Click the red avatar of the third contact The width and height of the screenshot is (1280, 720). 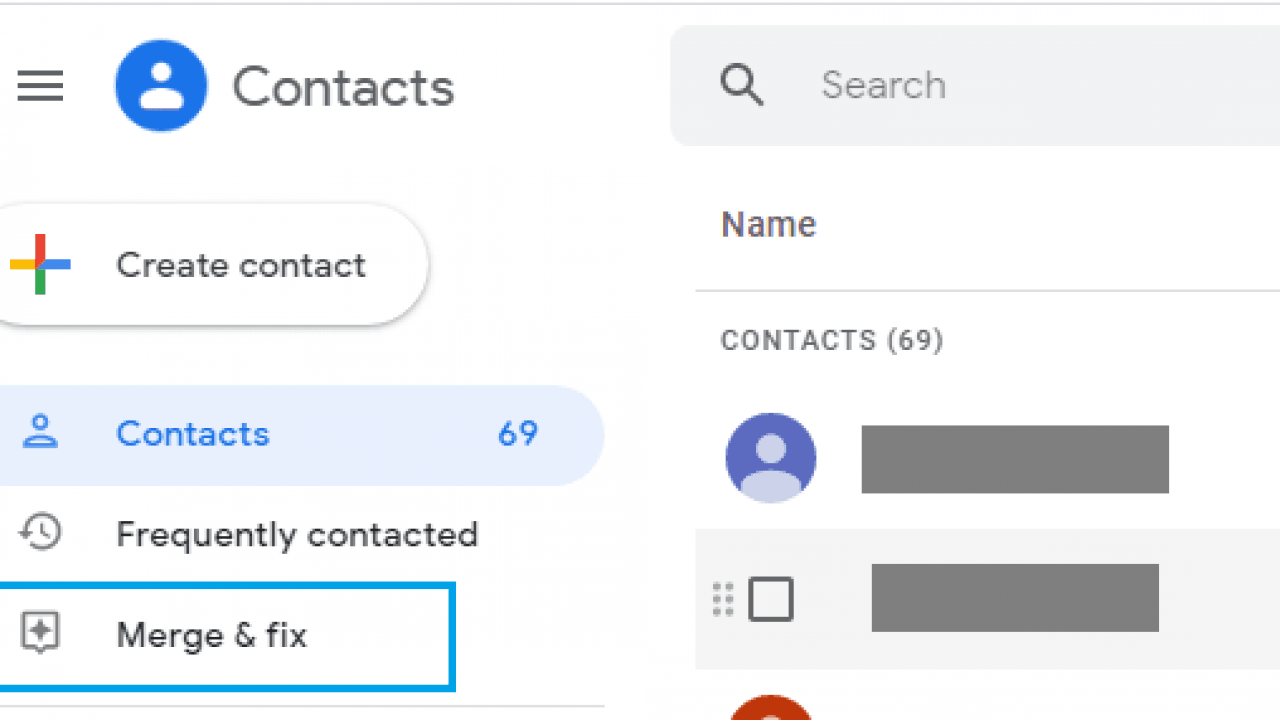(x=770, y=707)
